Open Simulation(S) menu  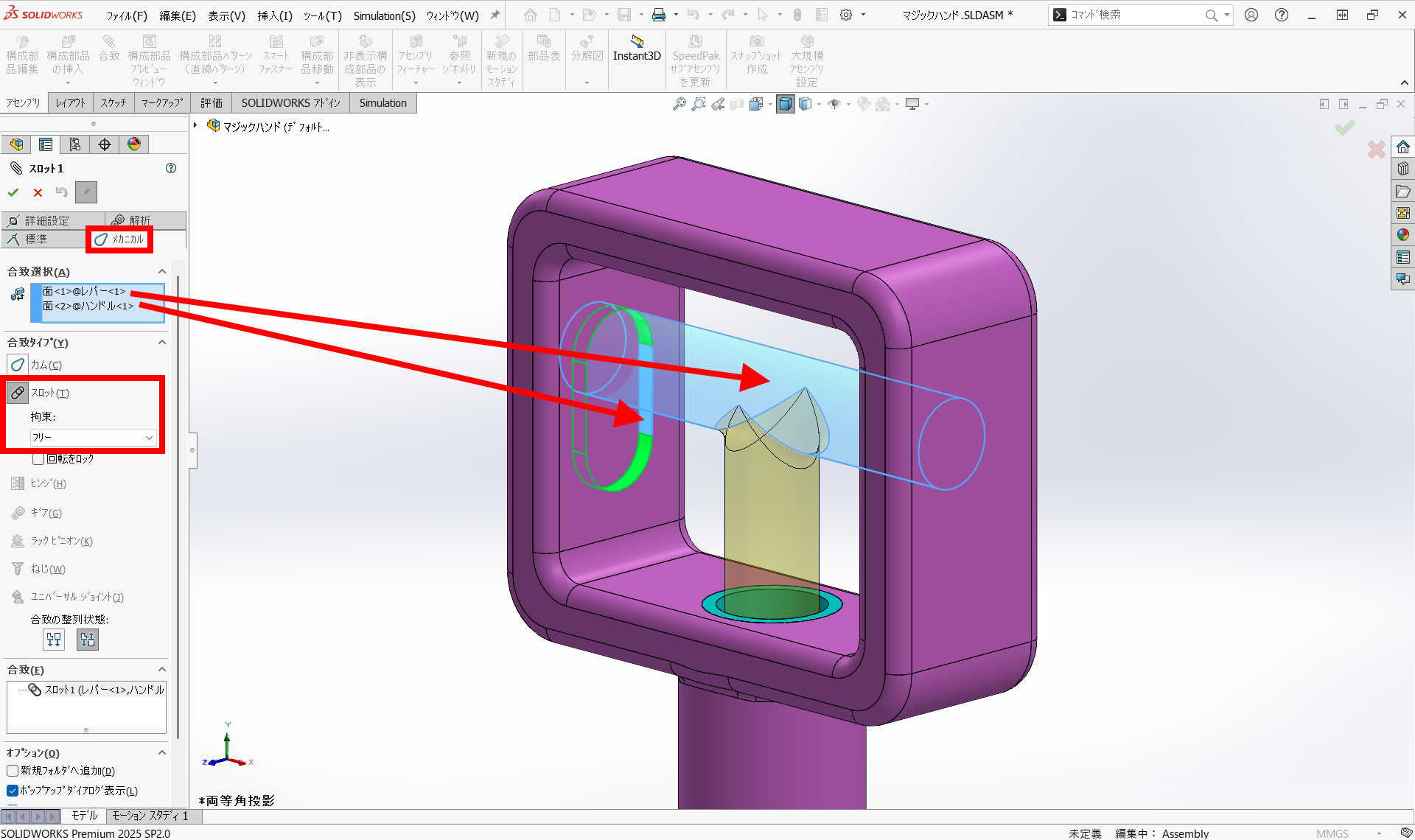384,15
